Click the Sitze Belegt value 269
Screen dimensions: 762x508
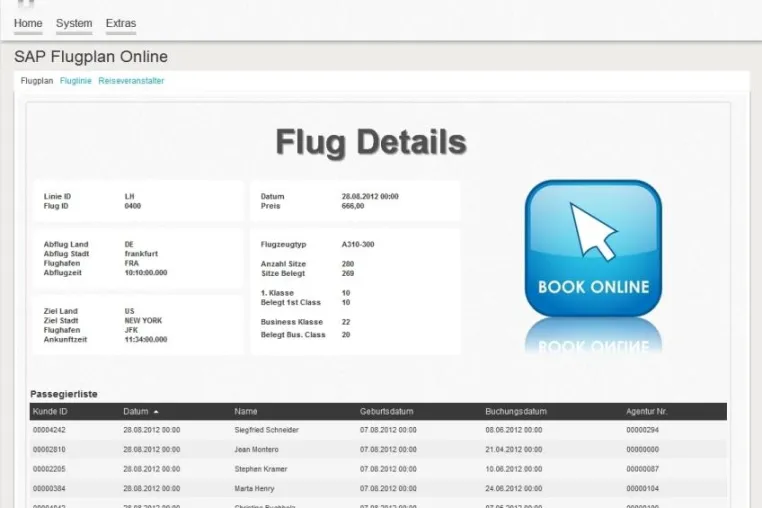click(x=348, y=274)
